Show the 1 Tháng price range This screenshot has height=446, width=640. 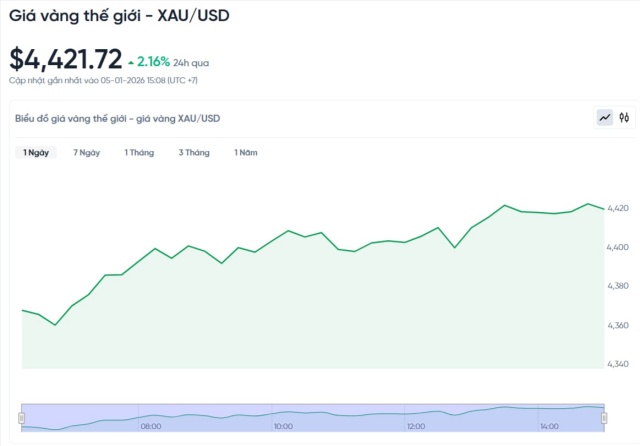click(x=140, y=153)
